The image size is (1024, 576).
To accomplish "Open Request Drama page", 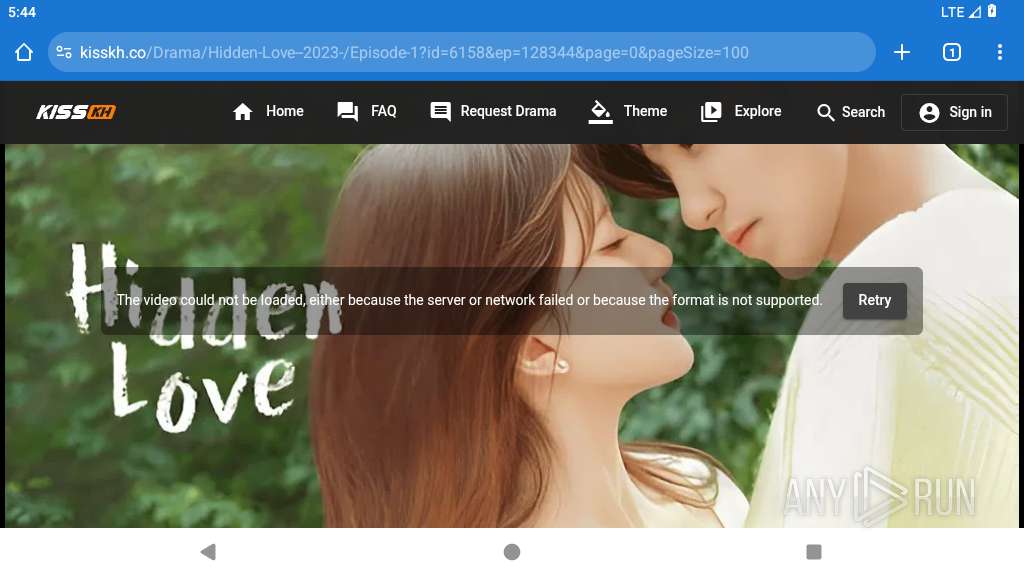I will click(x=493, y=112).
